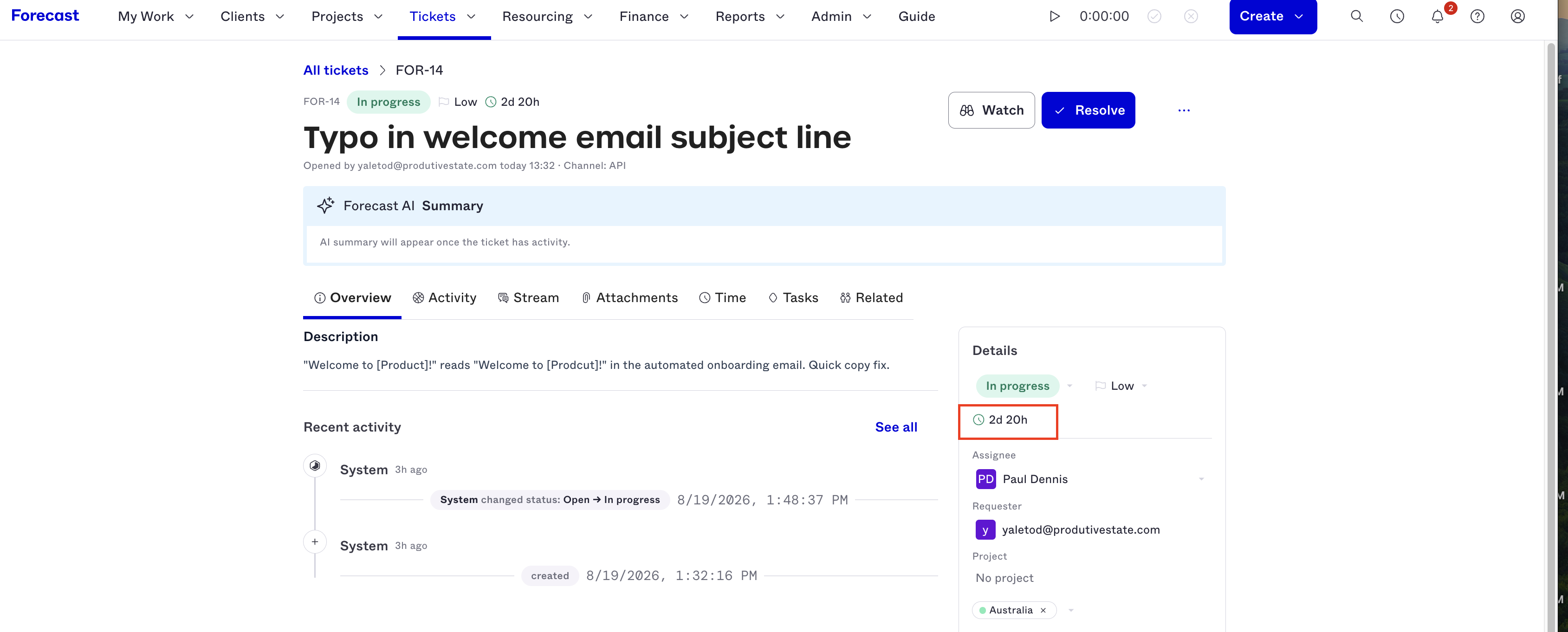Resolve the ticket

[1089, 110]
